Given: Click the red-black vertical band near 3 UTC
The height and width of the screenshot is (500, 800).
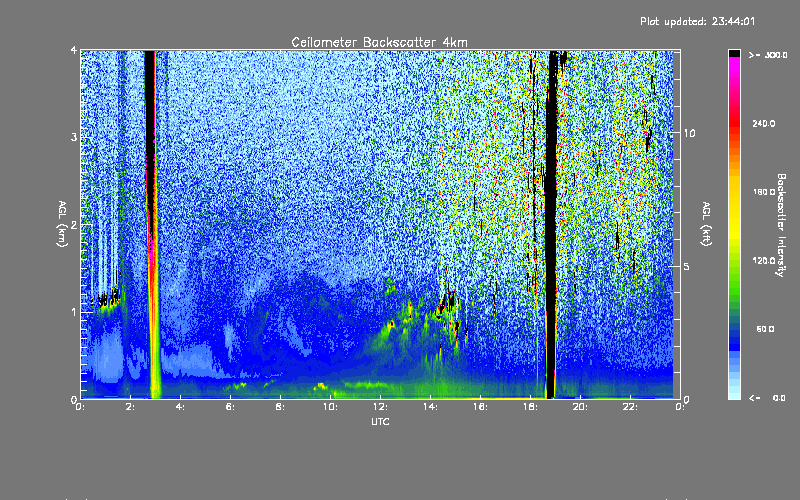Looking at the screenshot, I should (152, 224).
